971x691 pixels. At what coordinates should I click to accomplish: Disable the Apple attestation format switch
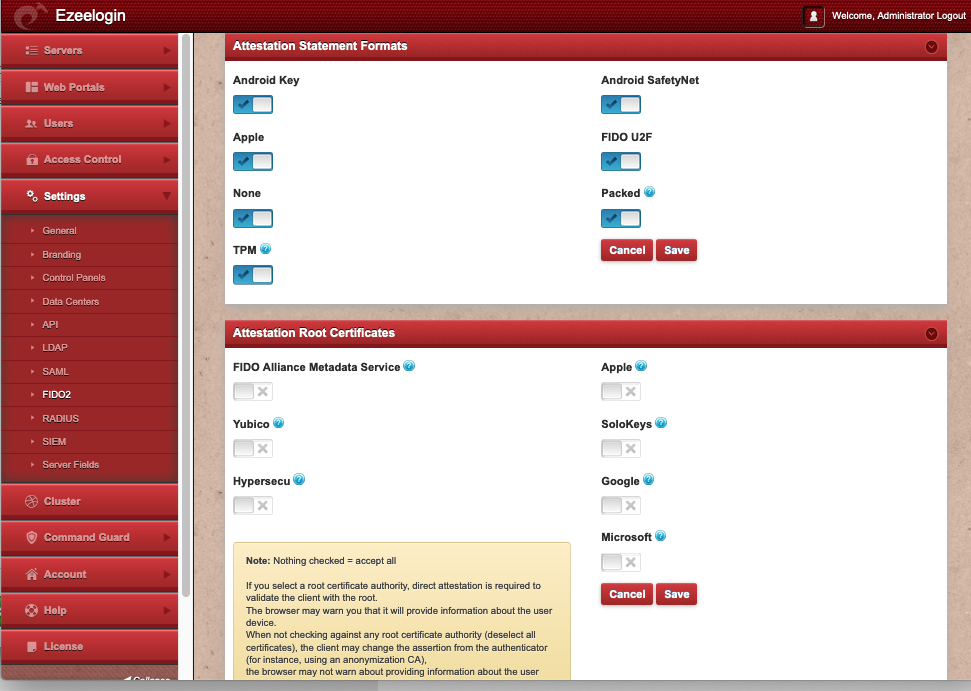(x=253, y=162)
